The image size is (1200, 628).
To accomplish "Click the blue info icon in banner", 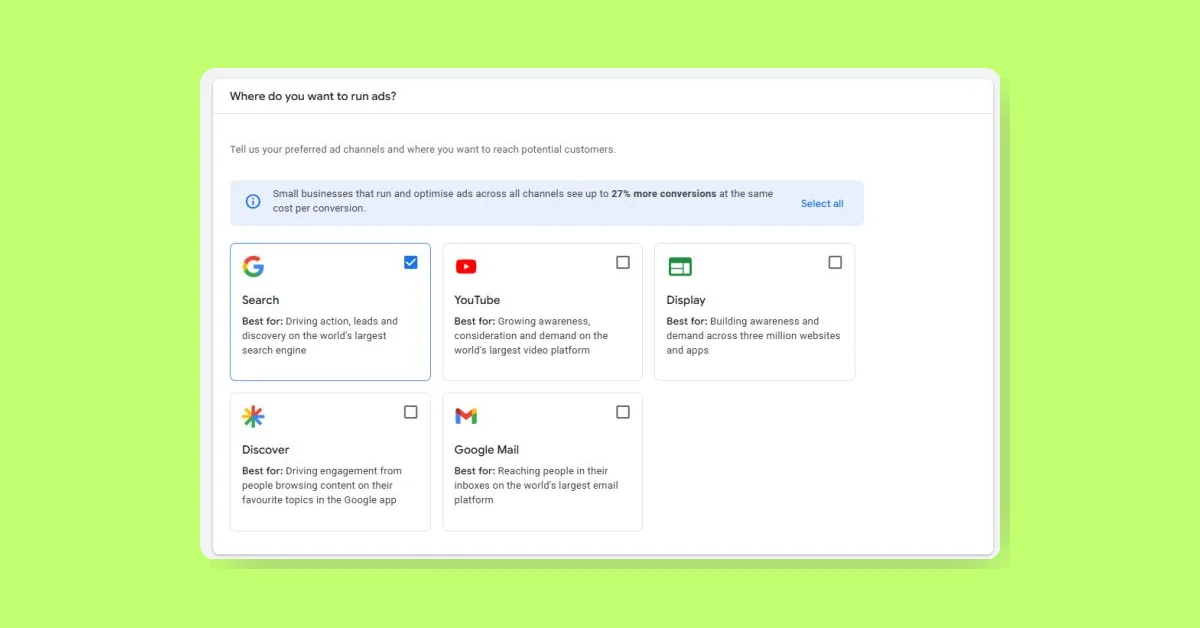I will pos(253,201).
